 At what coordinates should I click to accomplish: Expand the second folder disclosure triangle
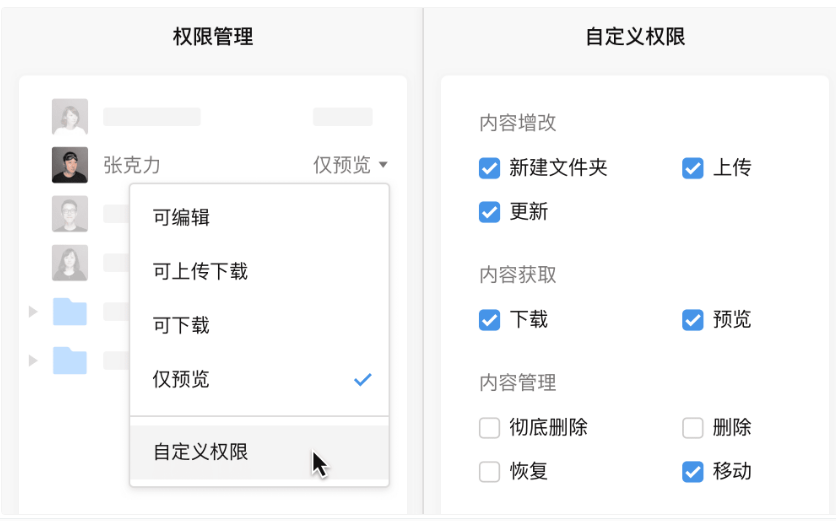pyautogui.click(x=33, y=360)
